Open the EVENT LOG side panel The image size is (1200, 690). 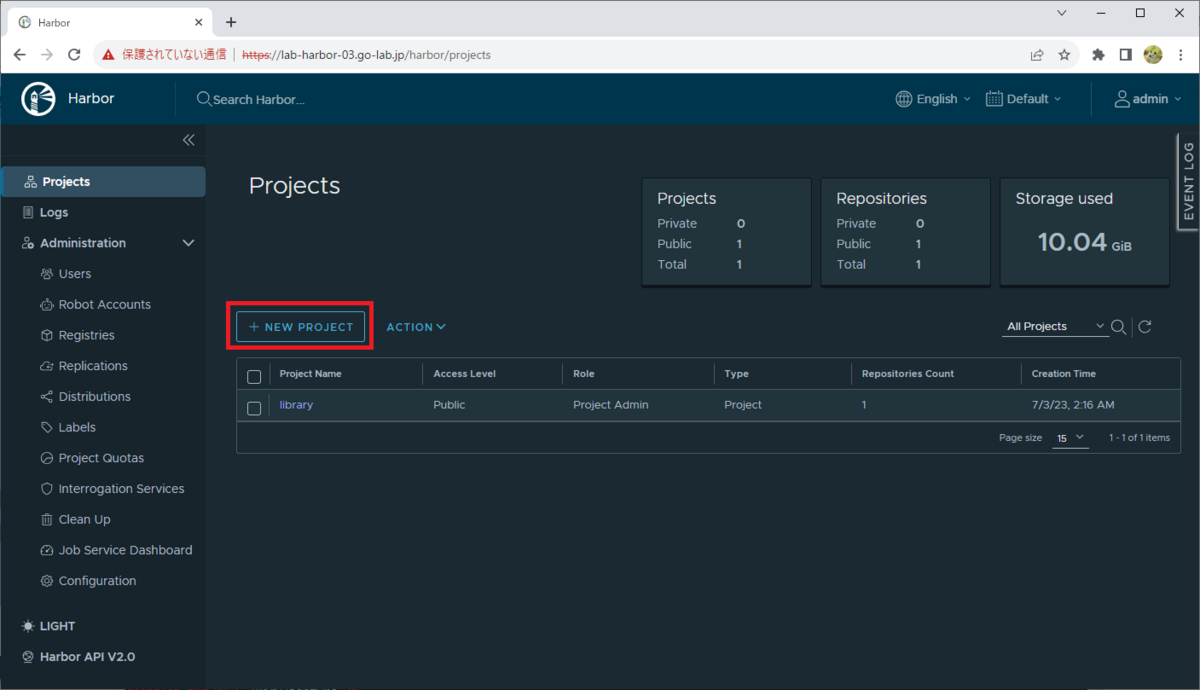[x=1188, y=181]
